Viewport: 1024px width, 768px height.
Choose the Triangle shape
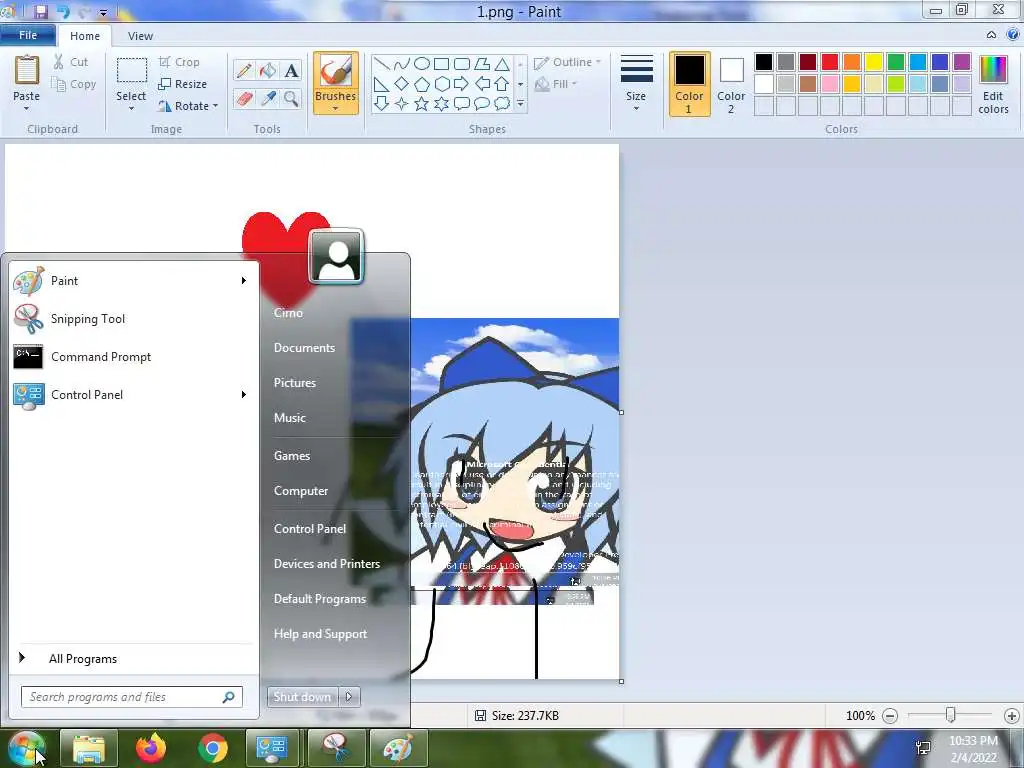pos(502,64)
